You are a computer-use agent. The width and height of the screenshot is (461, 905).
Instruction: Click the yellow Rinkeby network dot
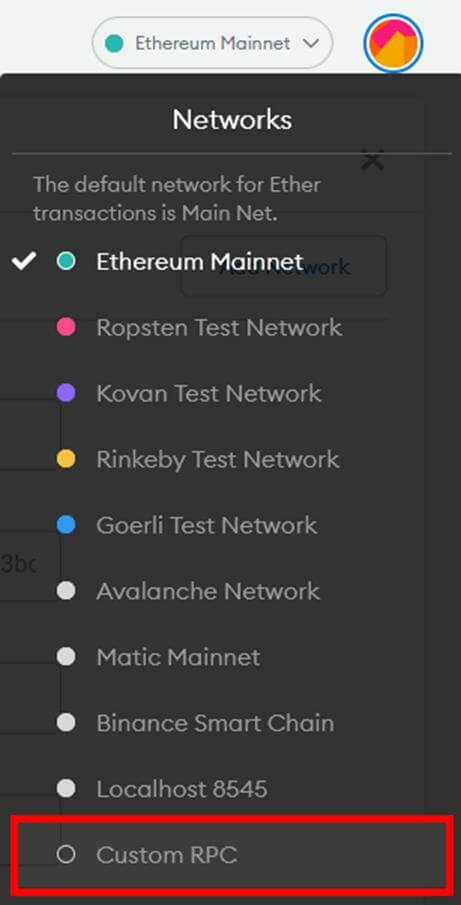[66, 459]
